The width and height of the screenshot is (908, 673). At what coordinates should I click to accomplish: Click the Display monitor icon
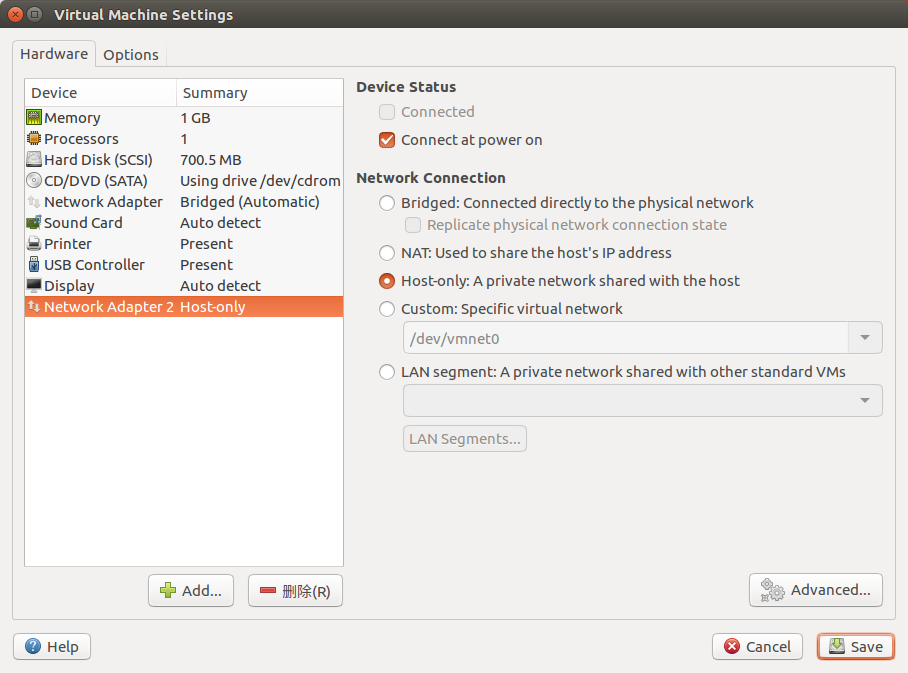pos(34,286)
